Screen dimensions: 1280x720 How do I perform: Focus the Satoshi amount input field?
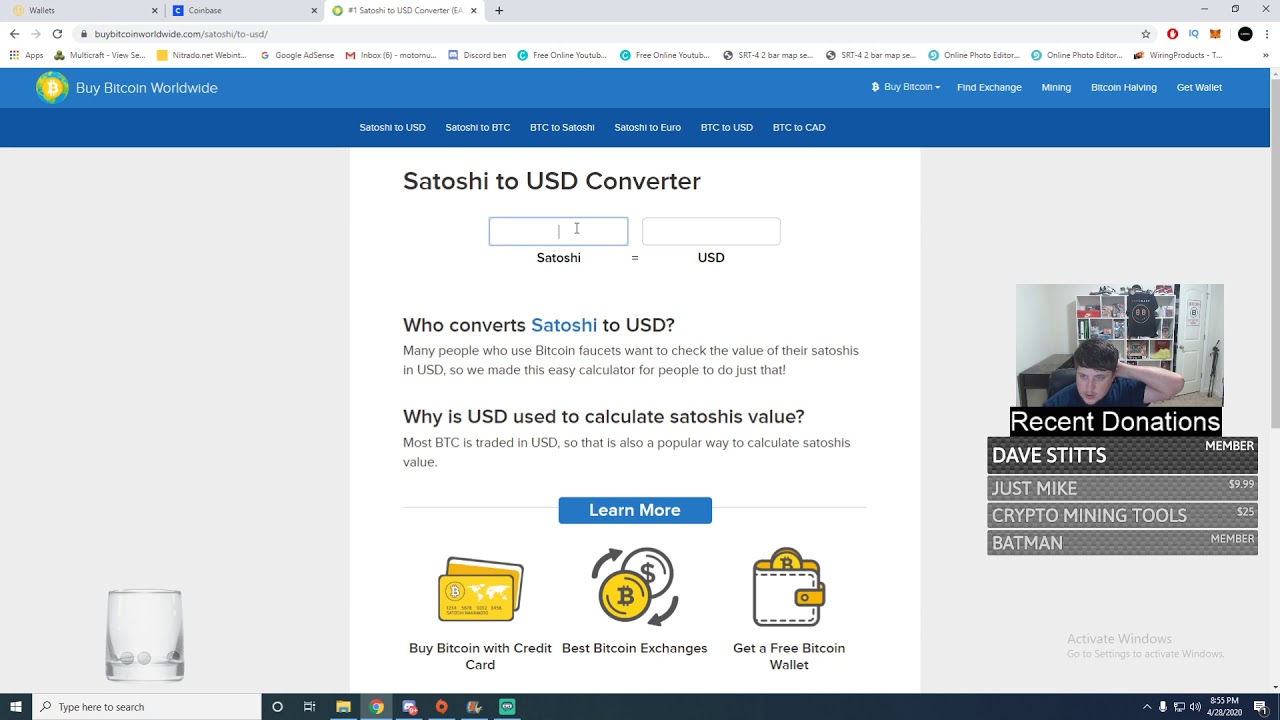pyautogui.click(x=558, y=231)
